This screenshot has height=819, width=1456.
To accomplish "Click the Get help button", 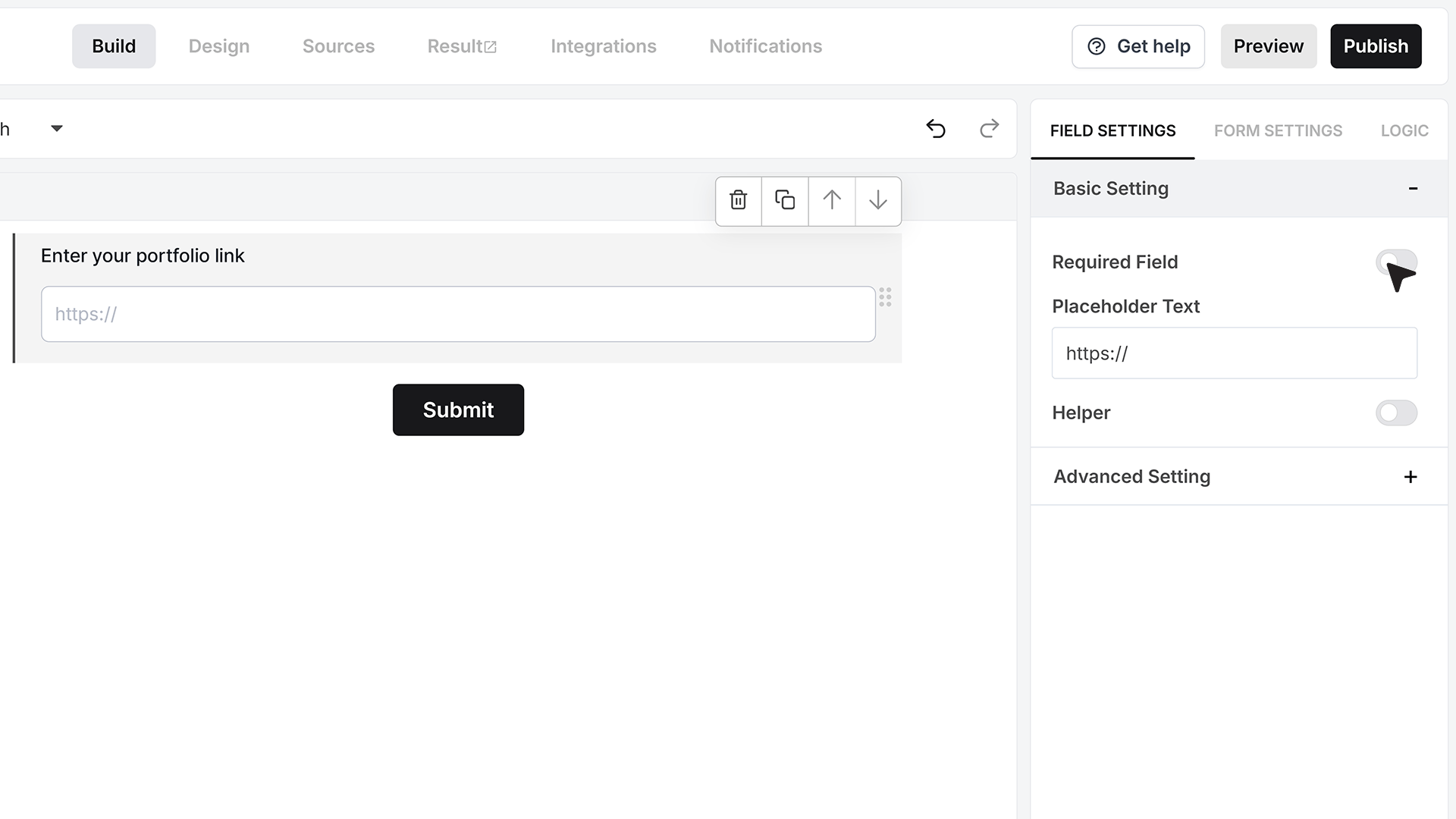I will (1138, 46).
